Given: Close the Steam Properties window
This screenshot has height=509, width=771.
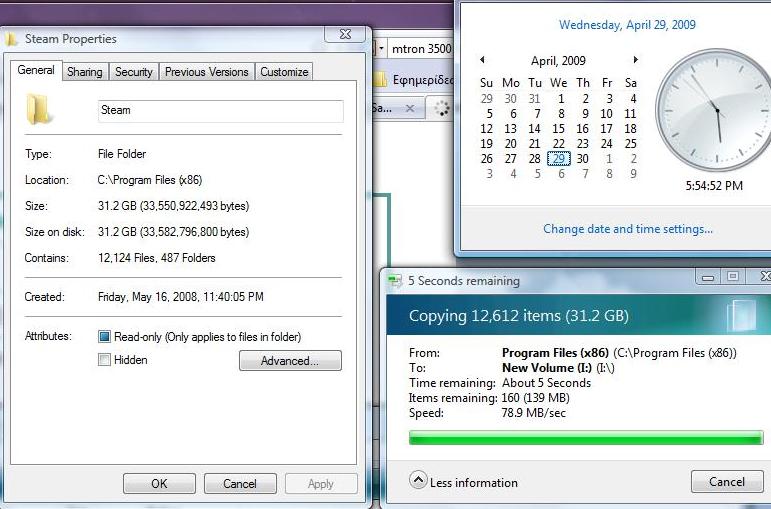Looking at the screenshot, I should pyautogui.click(x=346, y=34).
